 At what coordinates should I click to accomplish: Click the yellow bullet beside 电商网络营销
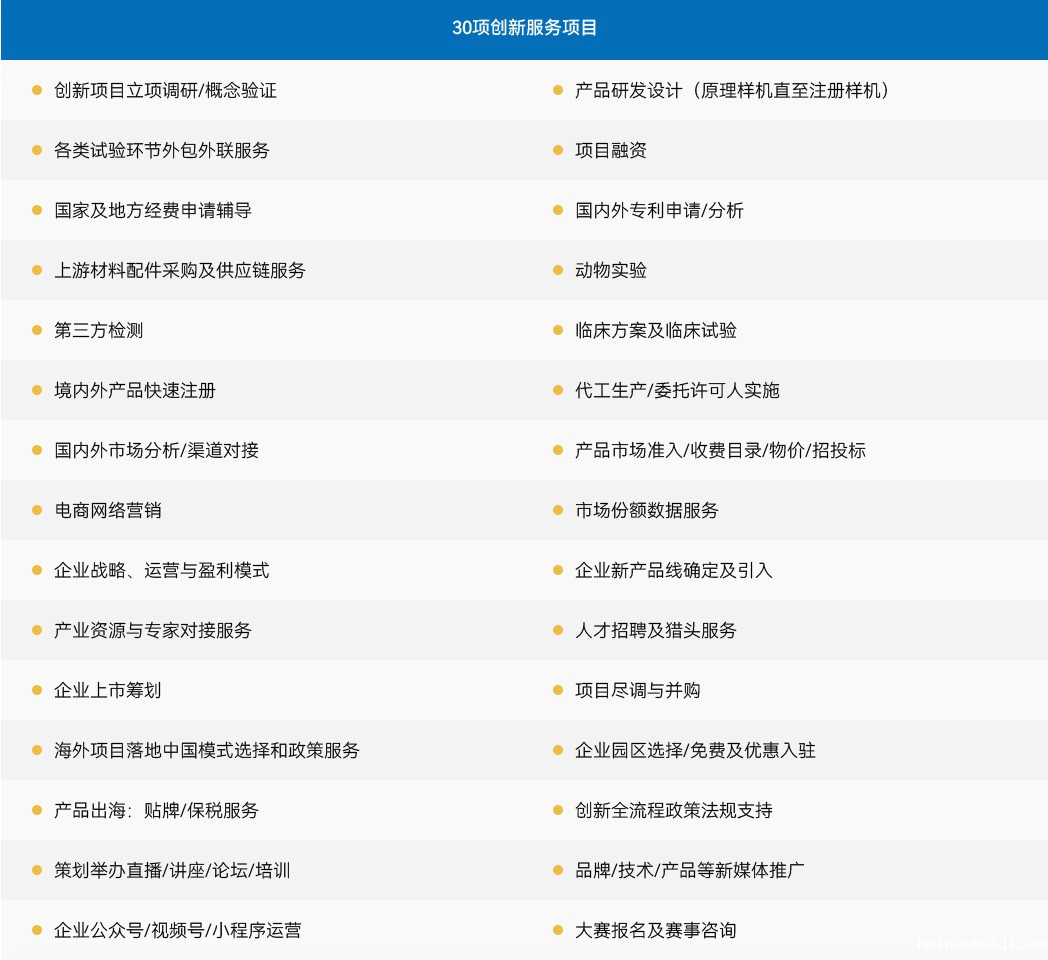tap(37, 510)
